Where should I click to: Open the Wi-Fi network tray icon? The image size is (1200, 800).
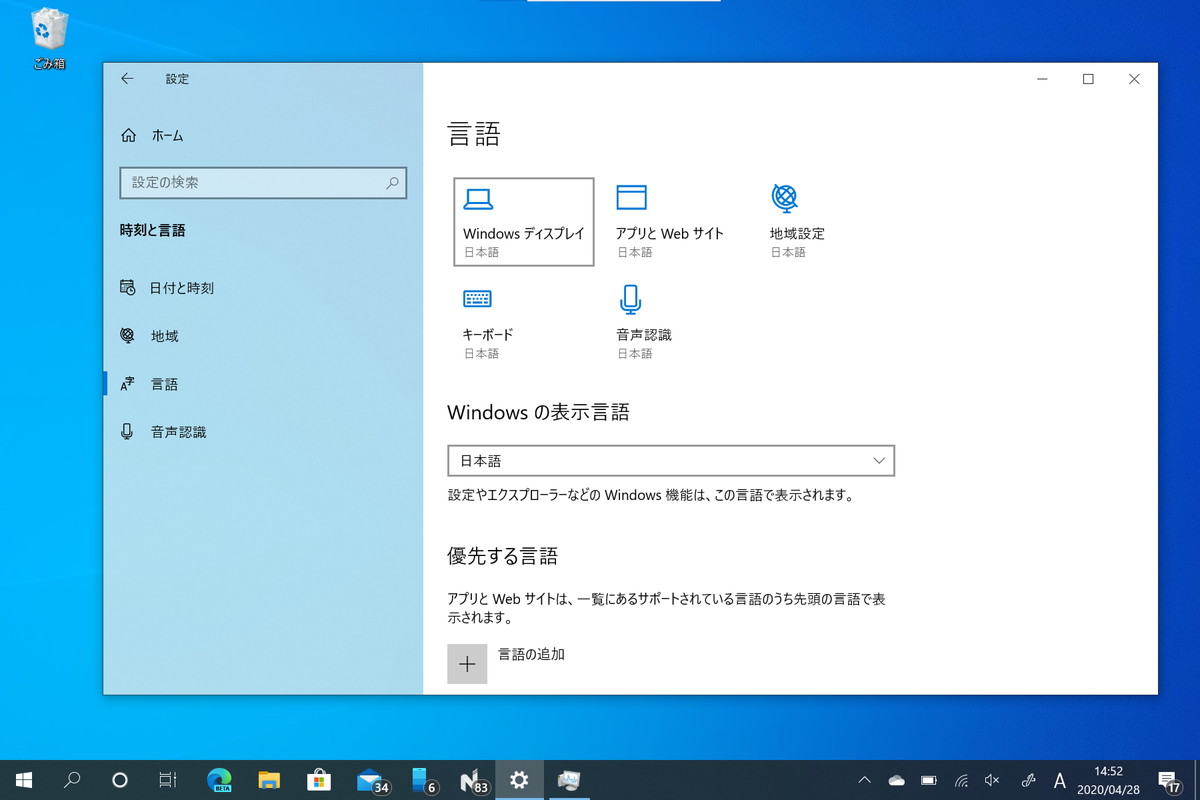pos(961,780)
